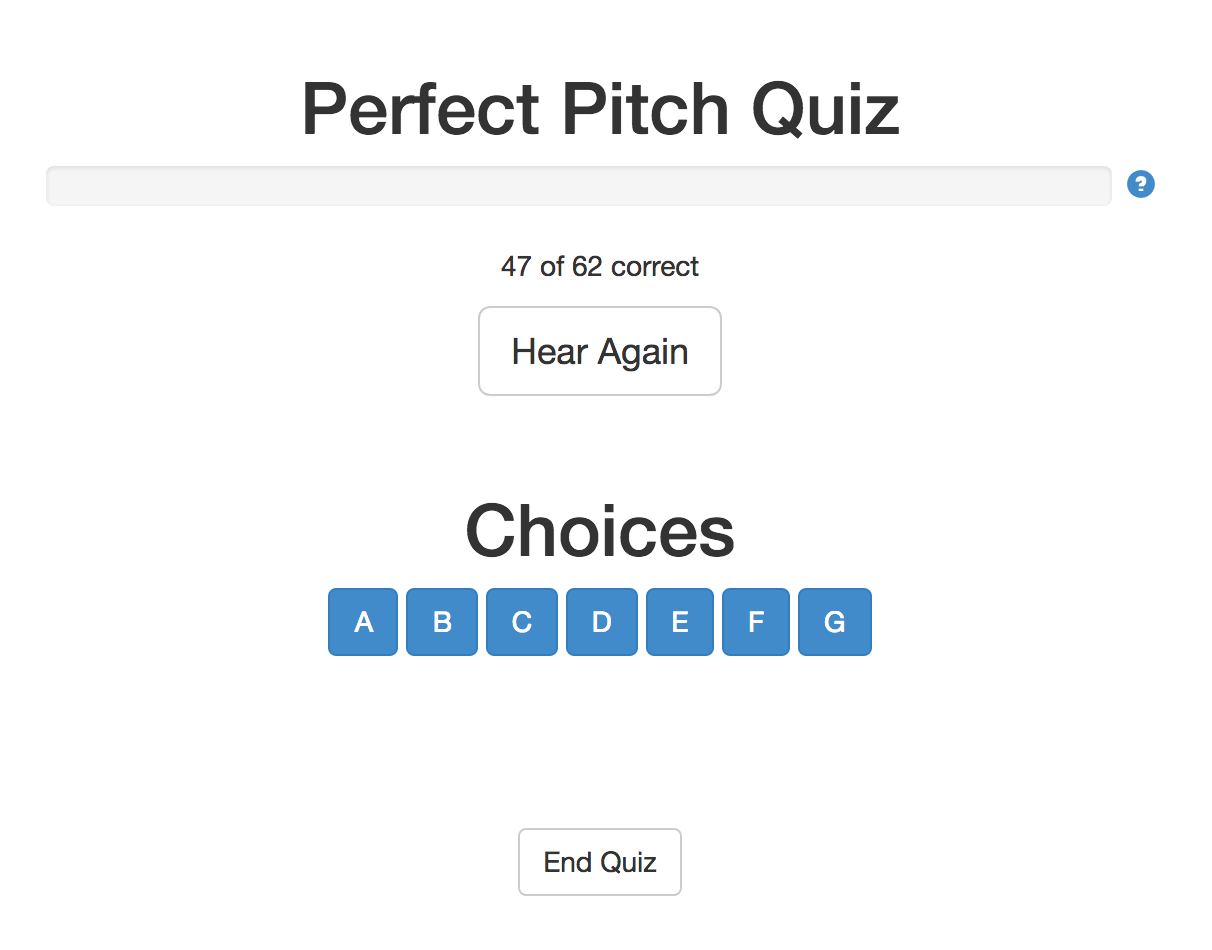Open the blue question mark help icon

[1141, 184]
